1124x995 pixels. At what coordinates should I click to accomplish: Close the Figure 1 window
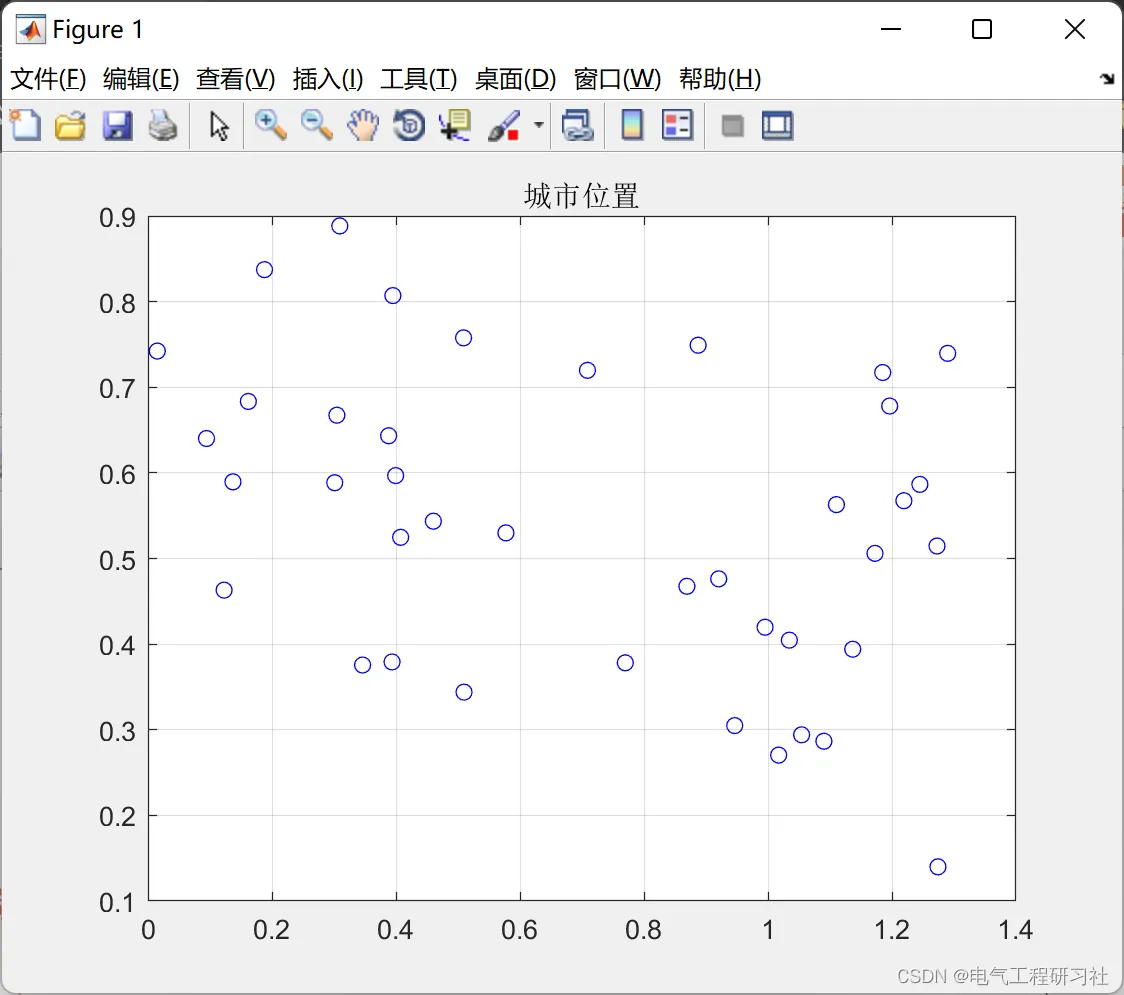point(1075,29)
